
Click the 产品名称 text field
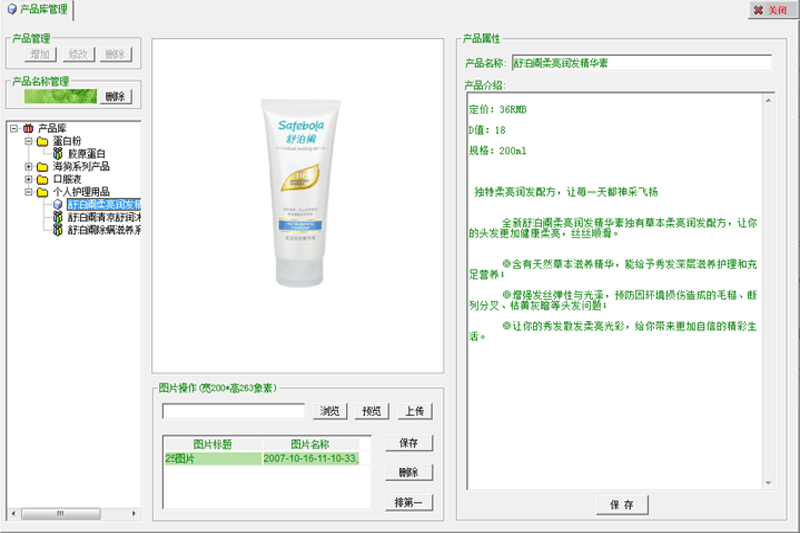pos(642,63)
